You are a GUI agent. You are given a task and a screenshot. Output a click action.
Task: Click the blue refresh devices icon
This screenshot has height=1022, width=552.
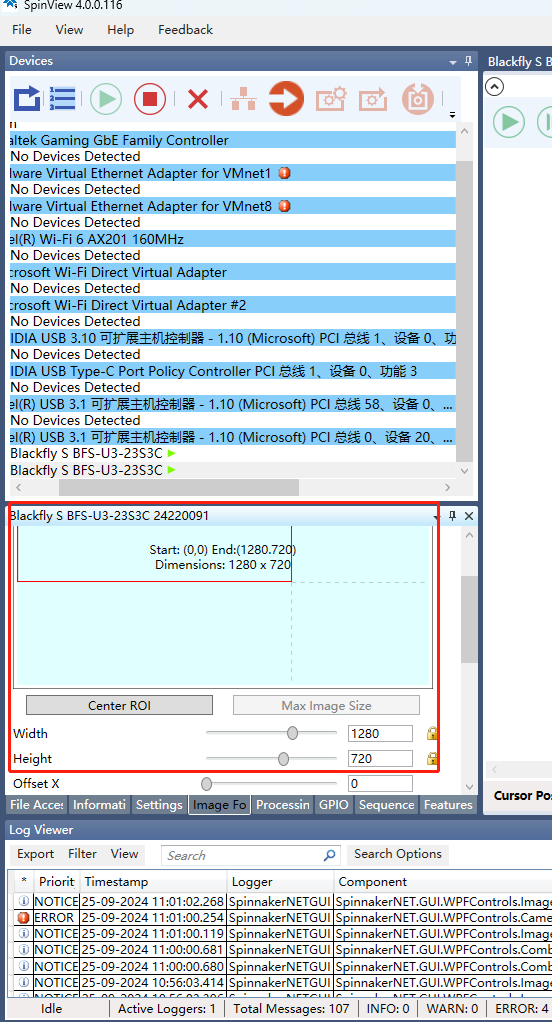tap(27, 99)
